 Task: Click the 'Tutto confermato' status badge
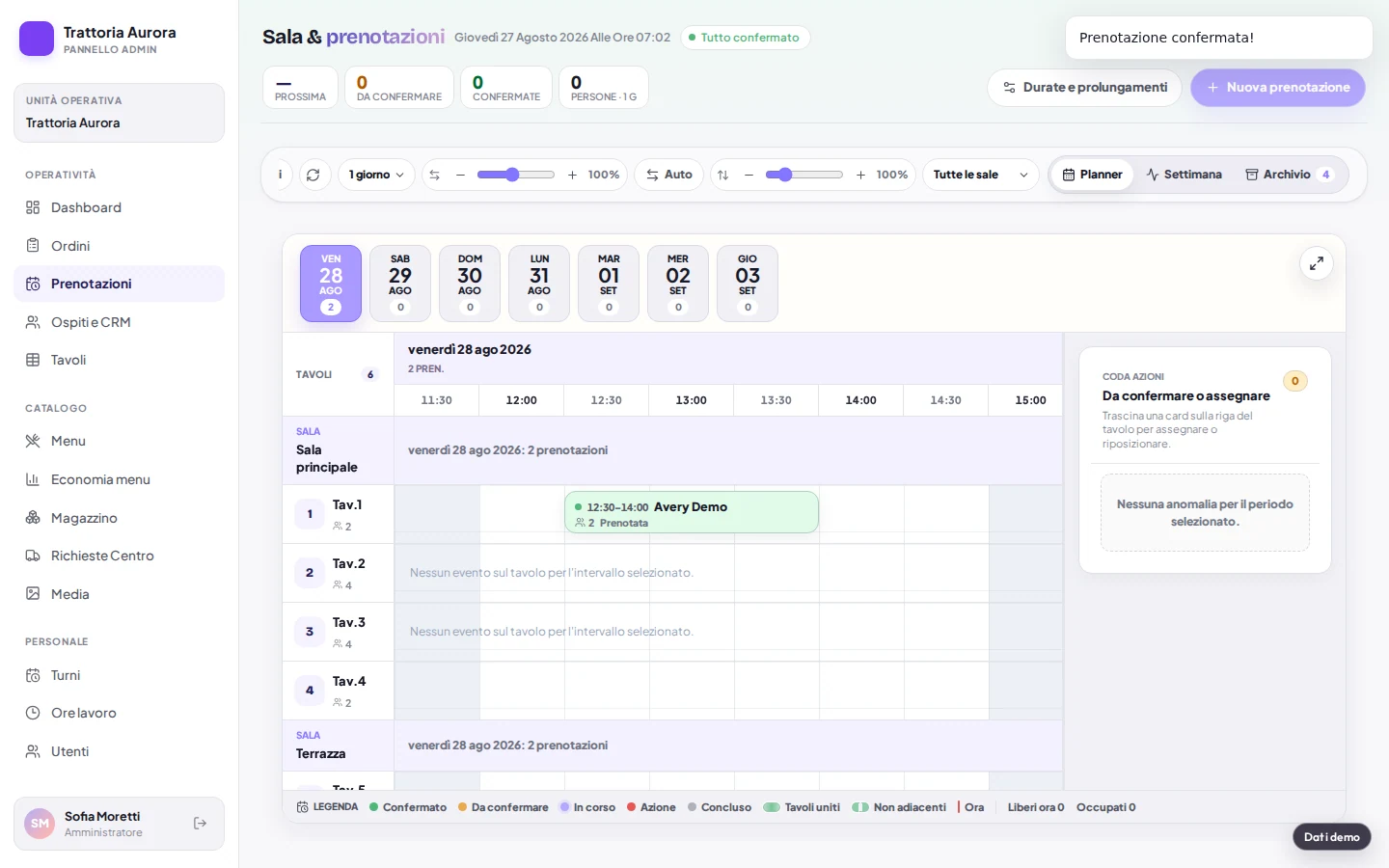[x=745, y=38]
